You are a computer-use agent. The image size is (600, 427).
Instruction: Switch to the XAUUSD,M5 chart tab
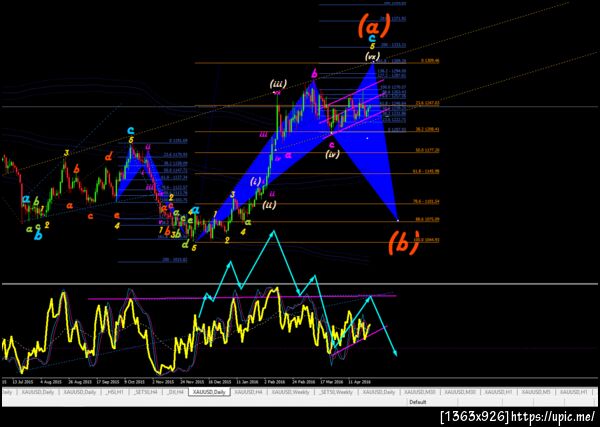[535, 392]
